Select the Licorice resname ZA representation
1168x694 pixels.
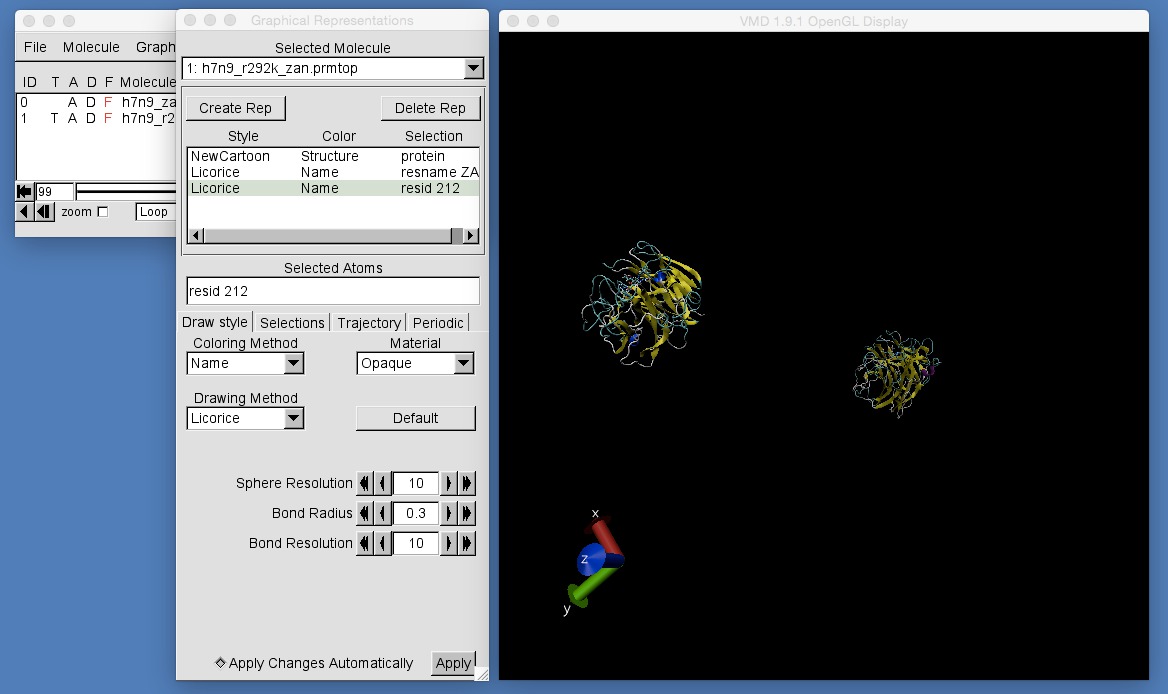pyautogui.click(x=333, y=172)
